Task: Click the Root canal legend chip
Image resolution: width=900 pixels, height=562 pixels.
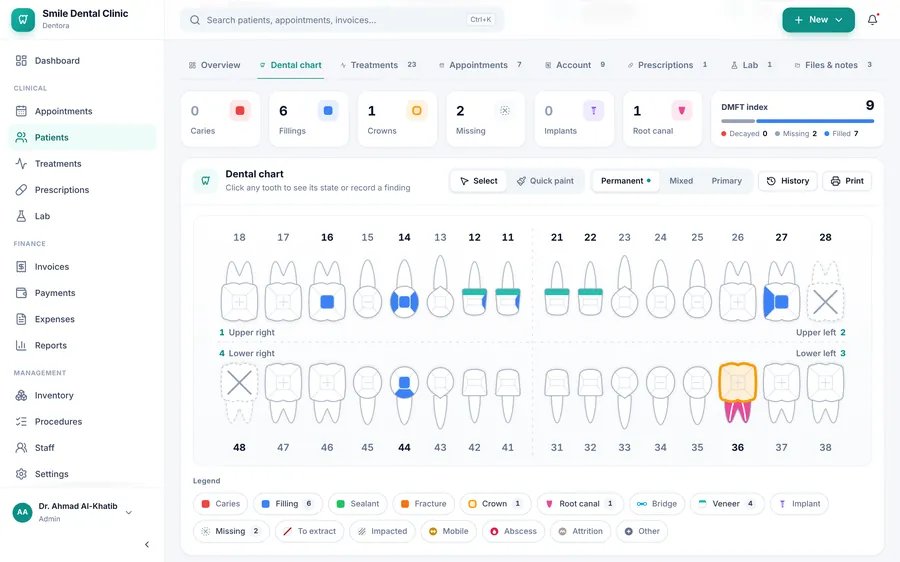Action: point(580,503)
